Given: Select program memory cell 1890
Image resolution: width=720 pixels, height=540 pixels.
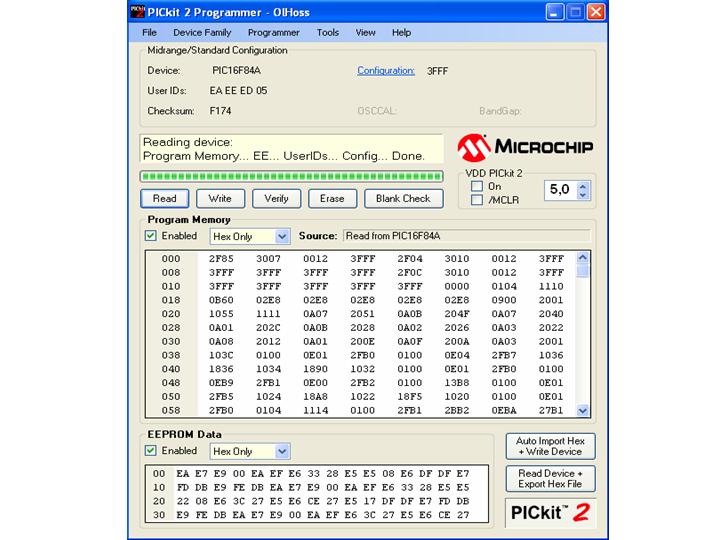Looking at the screenshot, I should pos(315,369).
